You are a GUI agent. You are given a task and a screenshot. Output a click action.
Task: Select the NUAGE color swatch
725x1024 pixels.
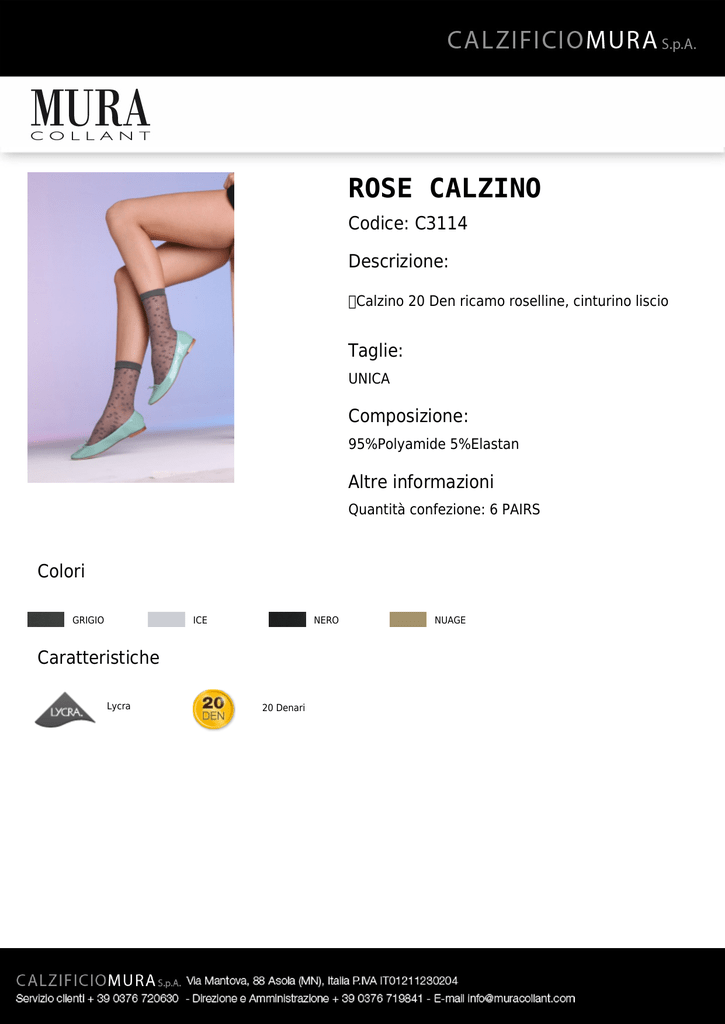pos(408,619)
